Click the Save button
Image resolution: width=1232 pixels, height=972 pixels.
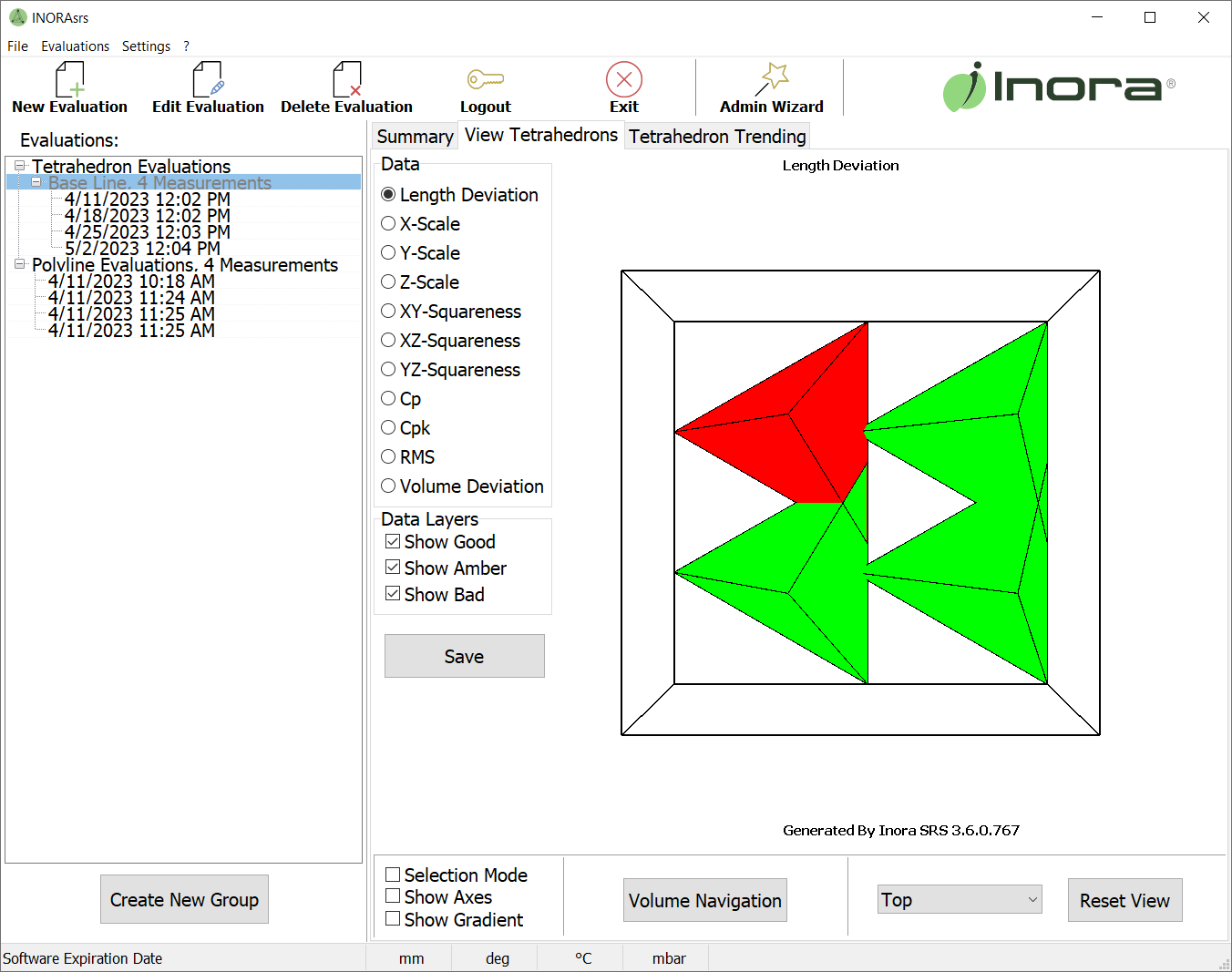tap(464, 656)
